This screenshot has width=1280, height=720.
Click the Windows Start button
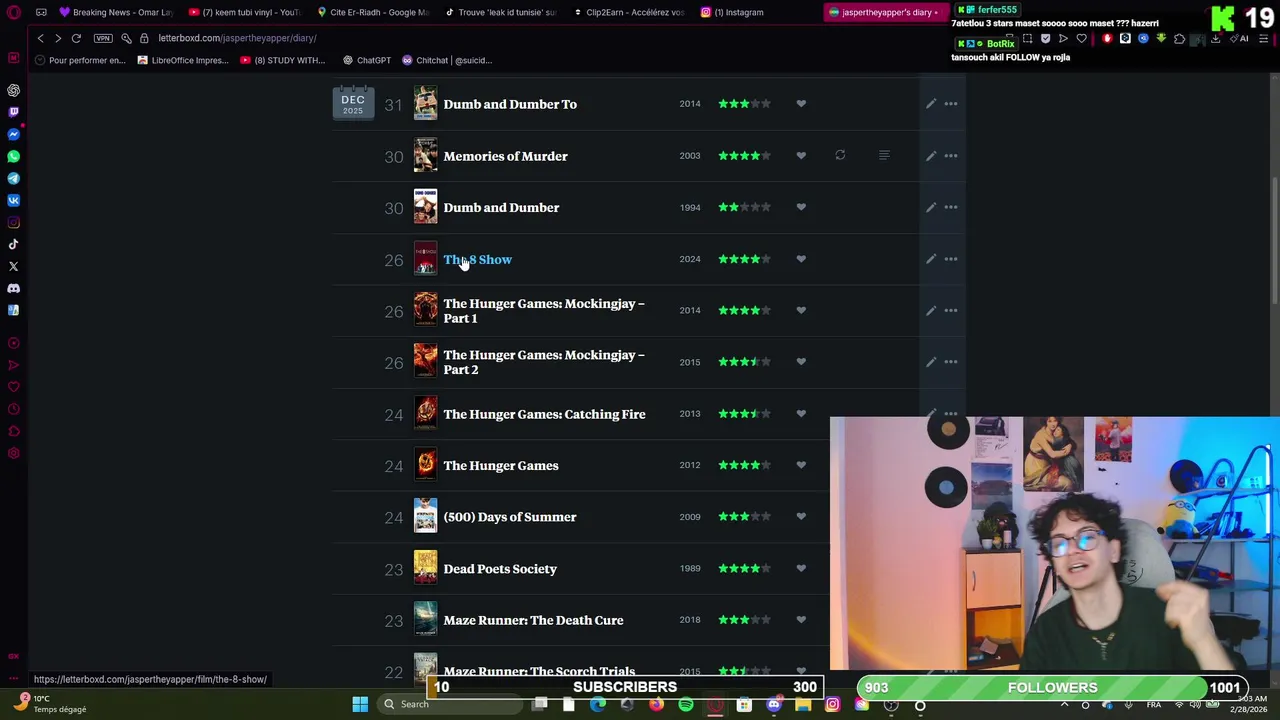[360, 705]
